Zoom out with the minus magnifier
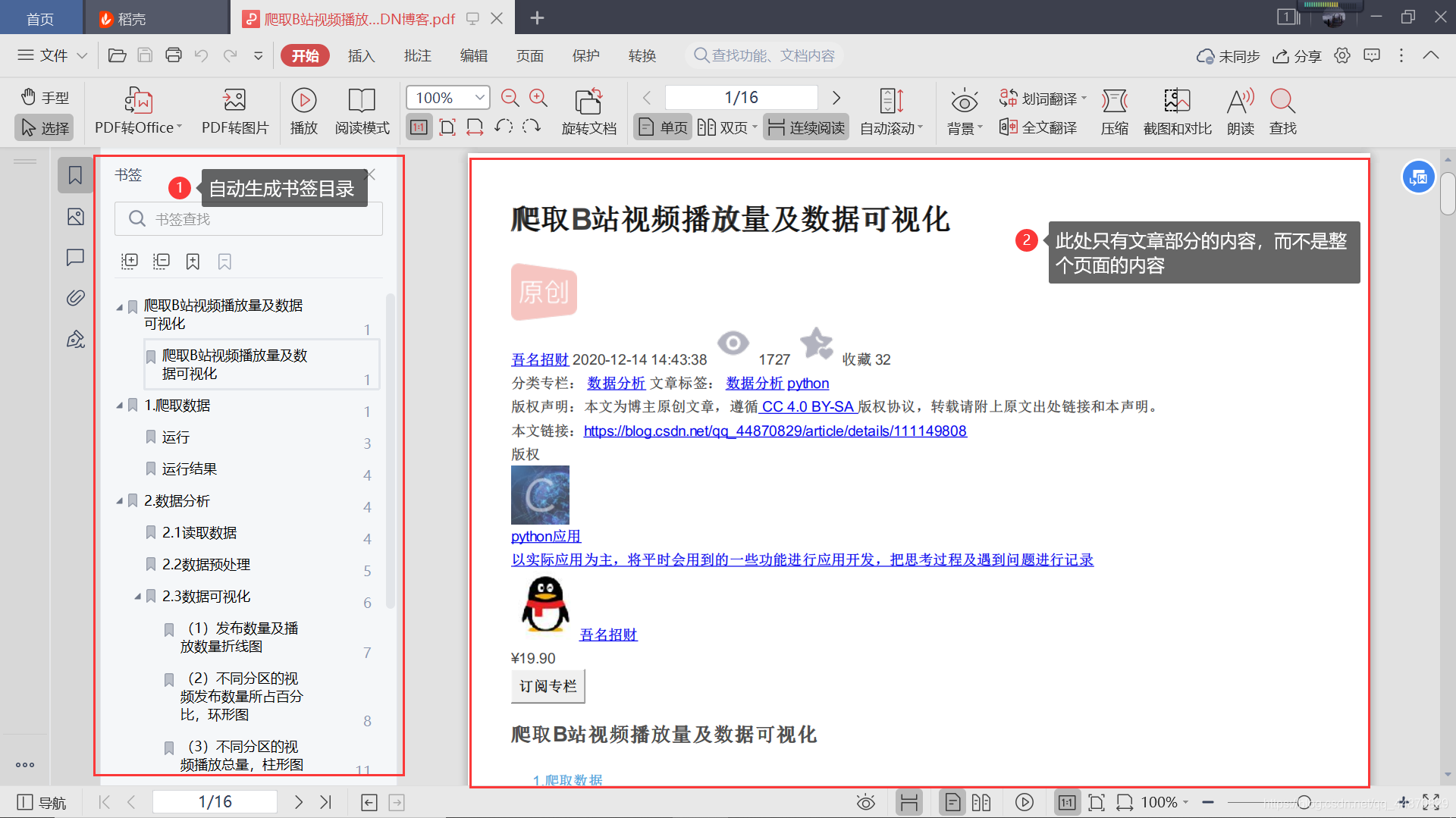1456x818 pixels. point(510,98)
